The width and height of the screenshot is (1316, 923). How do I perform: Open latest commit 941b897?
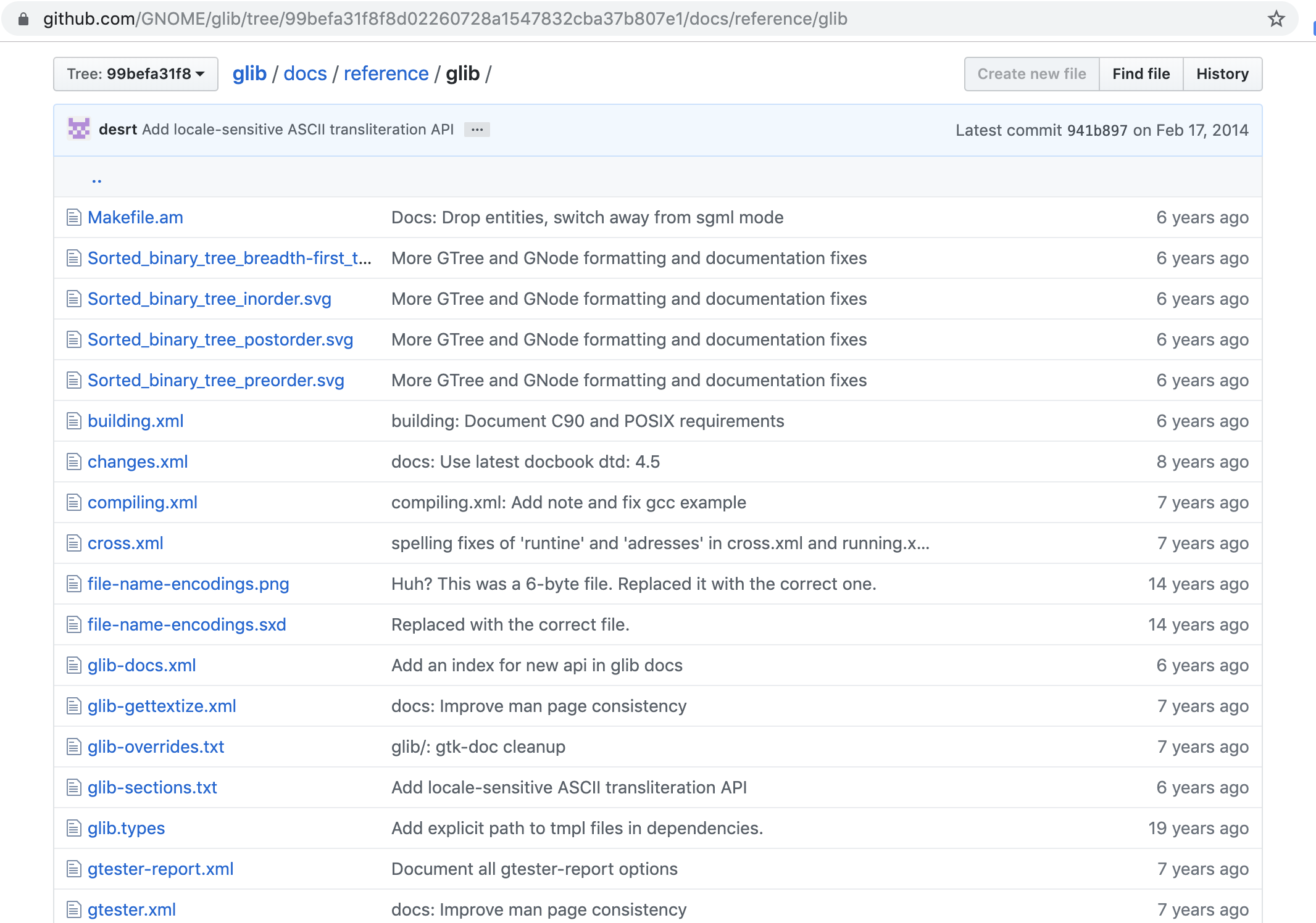(1097, 130)
